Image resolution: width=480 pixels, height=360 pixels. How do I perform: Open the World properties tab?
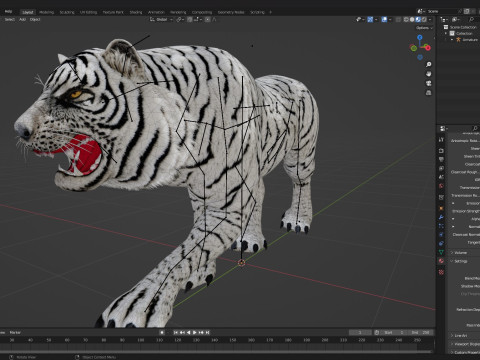pos(441,186)
